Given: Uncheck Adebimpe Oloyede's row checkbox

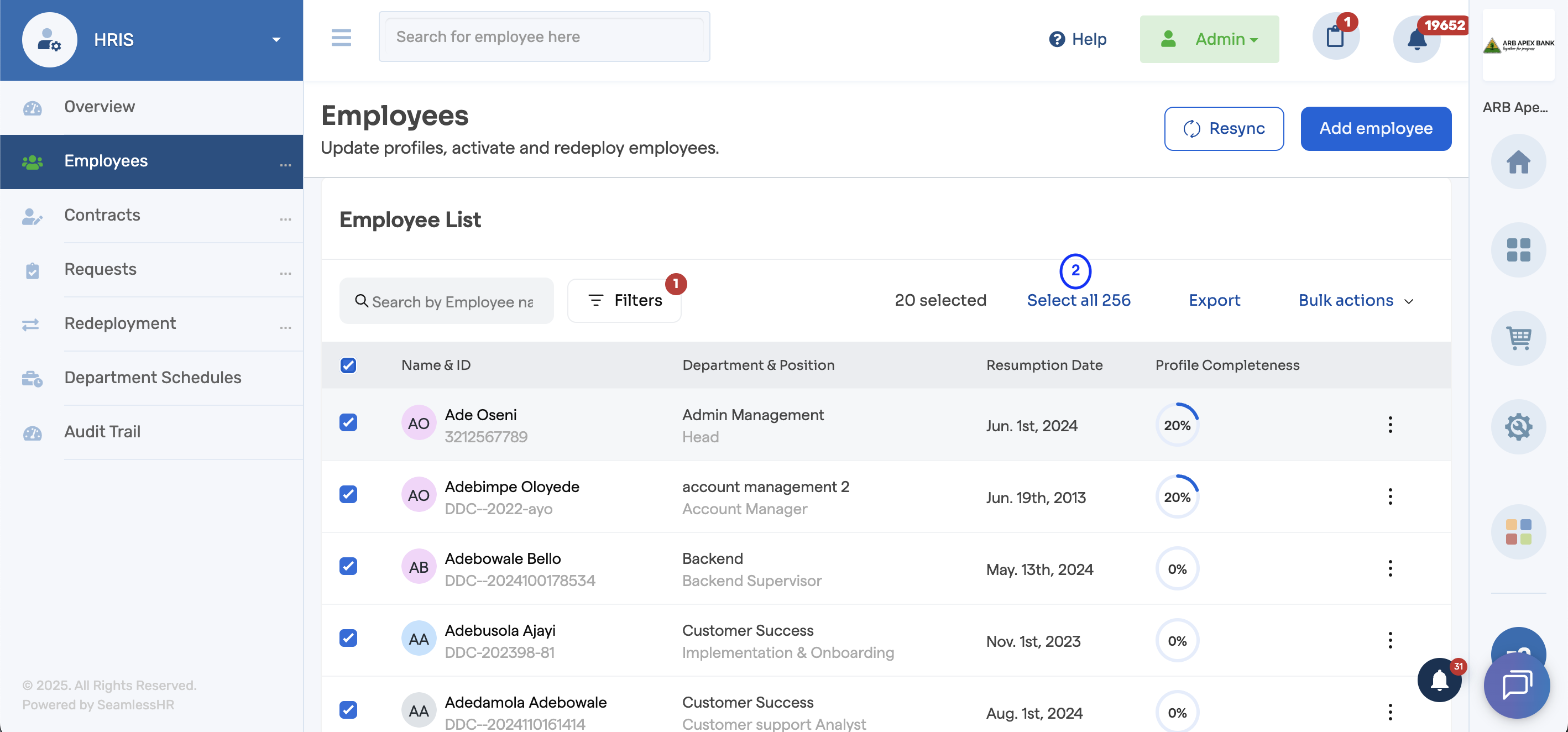Looking at the screenshot, I should 348,494.
